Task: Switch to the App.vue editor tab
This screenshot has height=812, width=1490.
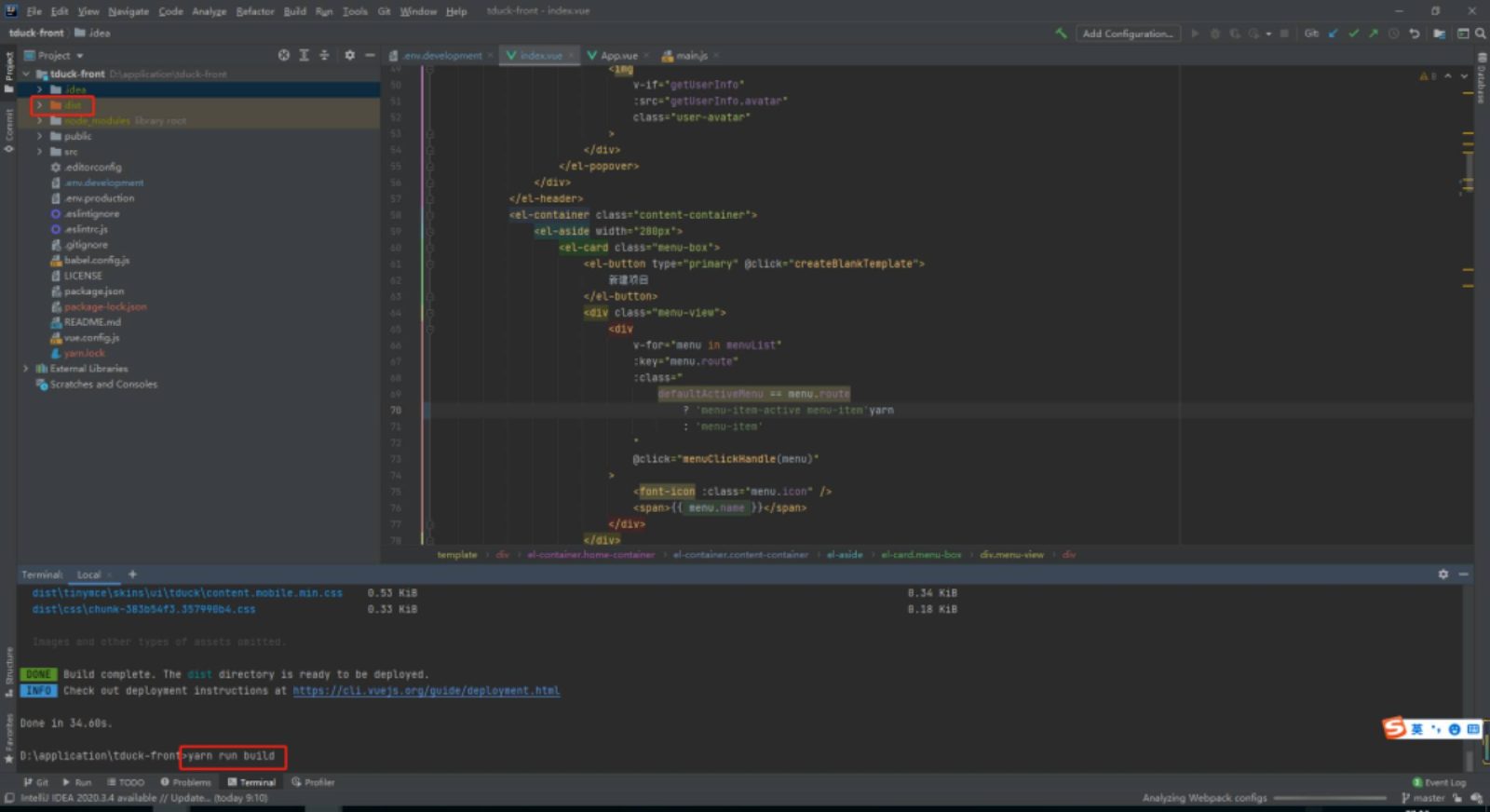Action: (613, 56)
